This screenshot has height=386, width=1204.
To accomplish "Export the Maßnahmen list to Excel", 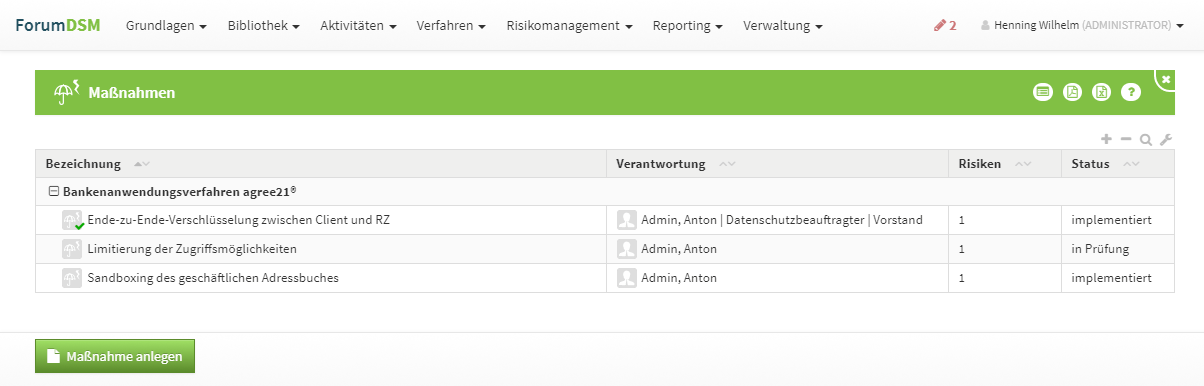I will [x=1101, y=92].
